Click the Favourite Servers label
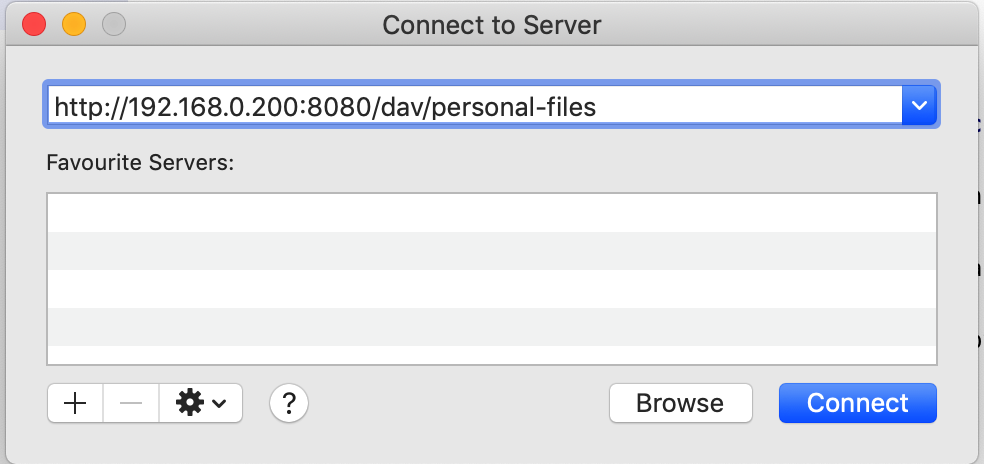This screenshot has width=984, height=464. [x=140, y=163]
